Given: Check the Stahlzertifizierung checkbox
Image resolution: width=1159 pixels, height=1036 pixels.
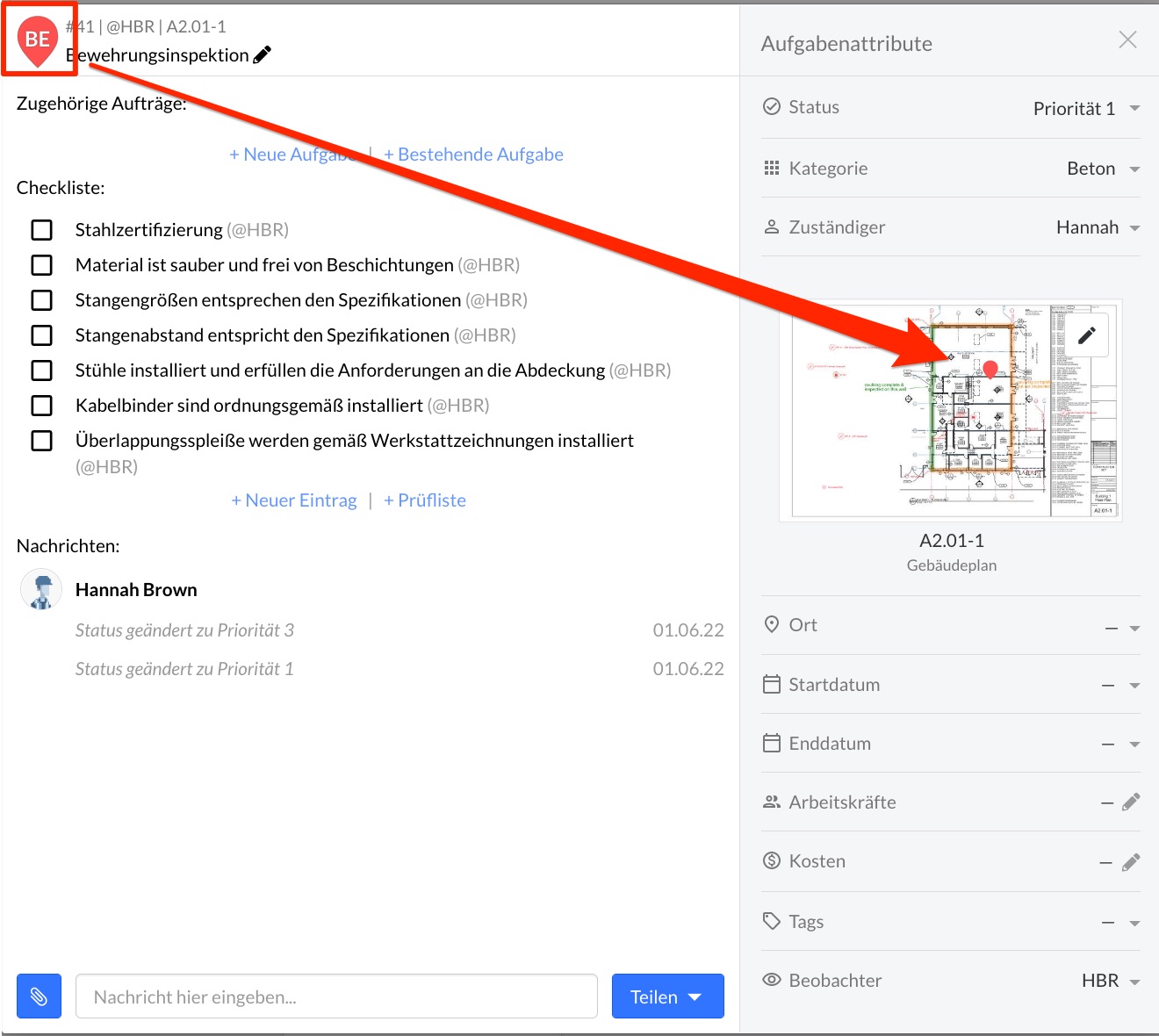Looking at the screenshot, I should point(42,230).
